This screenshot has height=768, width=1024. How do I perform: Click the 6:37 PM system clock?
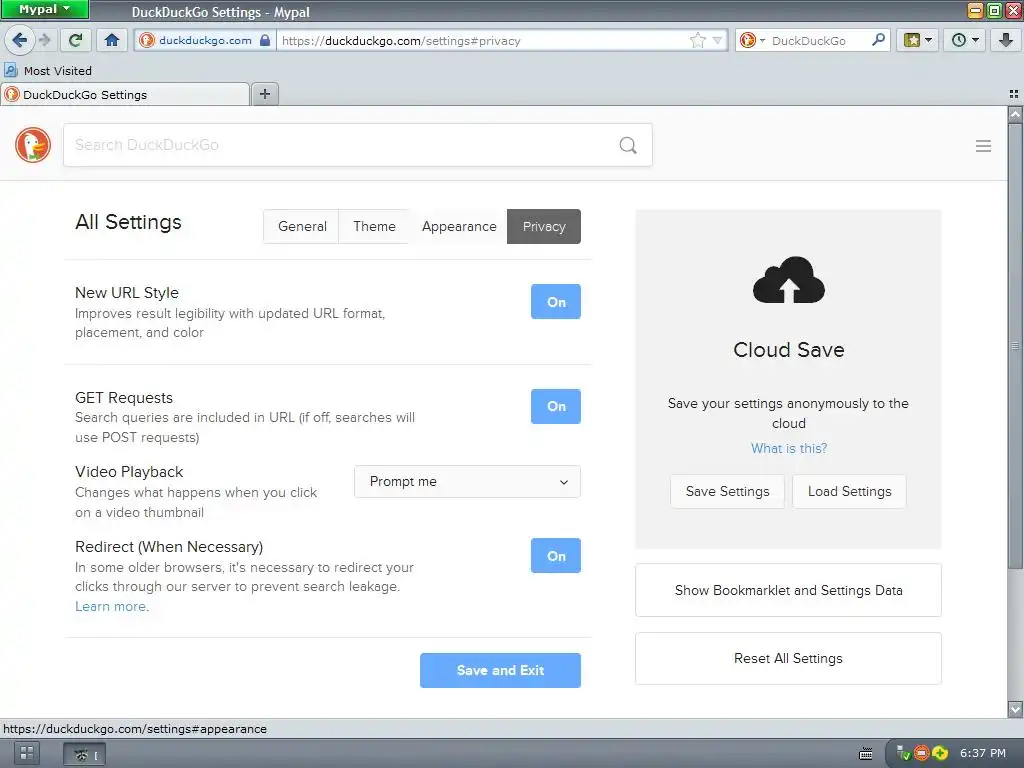pos(982,753)
